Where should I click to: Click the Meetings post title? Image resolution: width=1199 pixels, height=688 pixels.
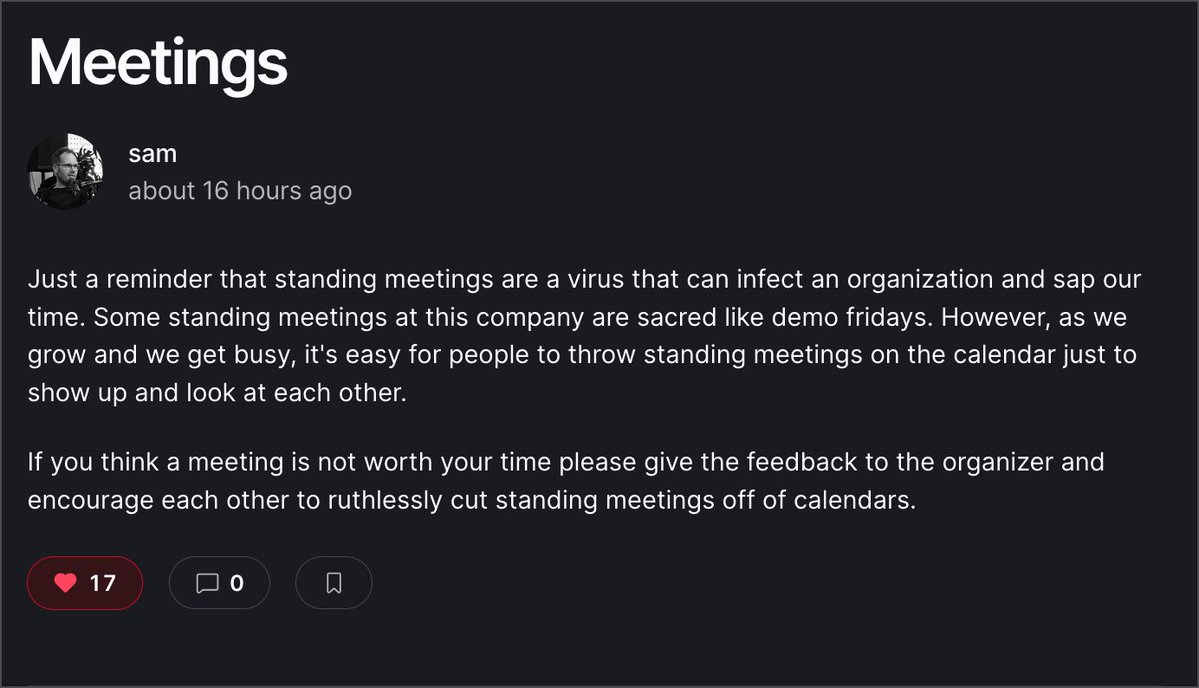[x=158, y=63]
